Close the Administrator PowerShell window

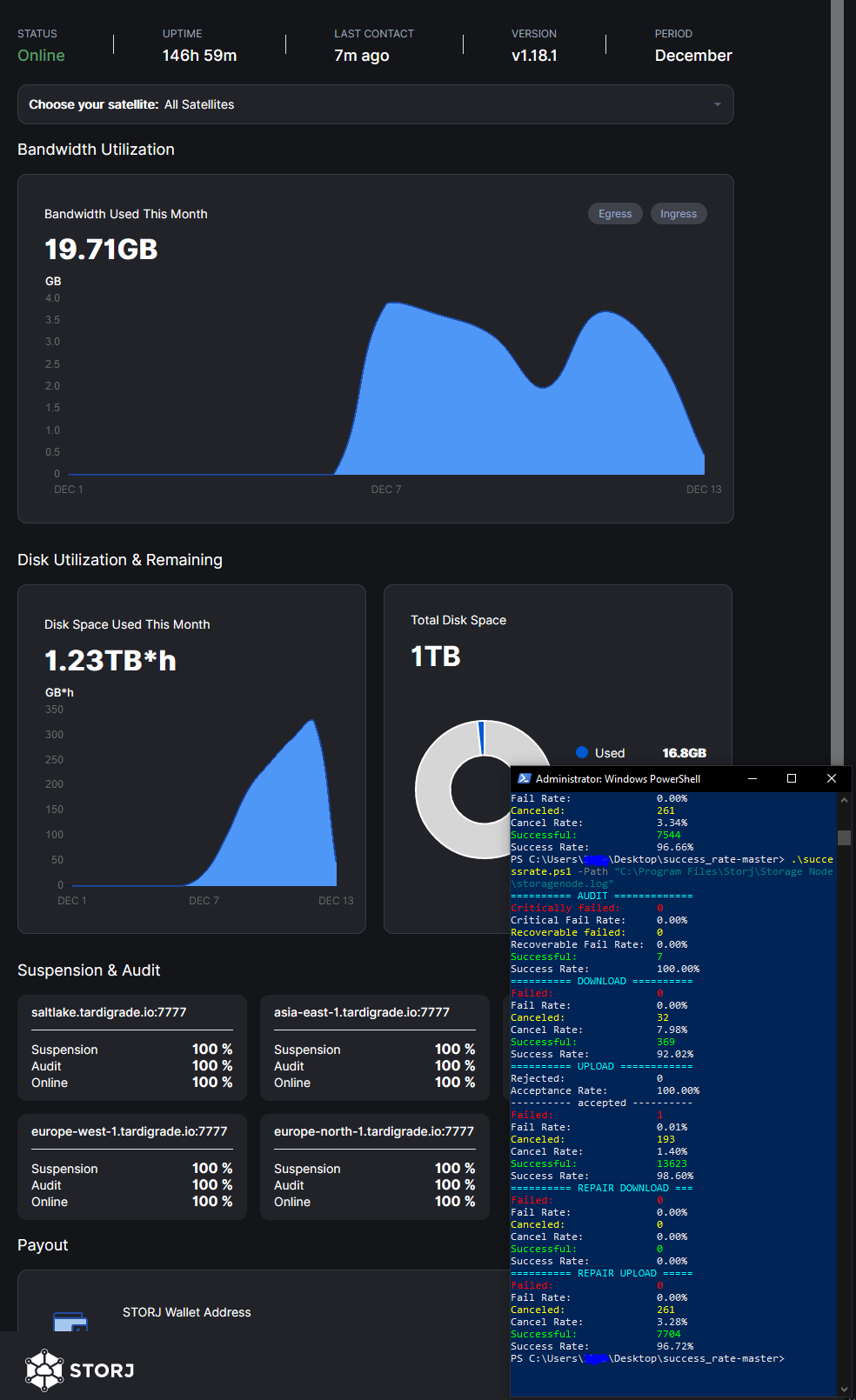click(x=831, y=778)
